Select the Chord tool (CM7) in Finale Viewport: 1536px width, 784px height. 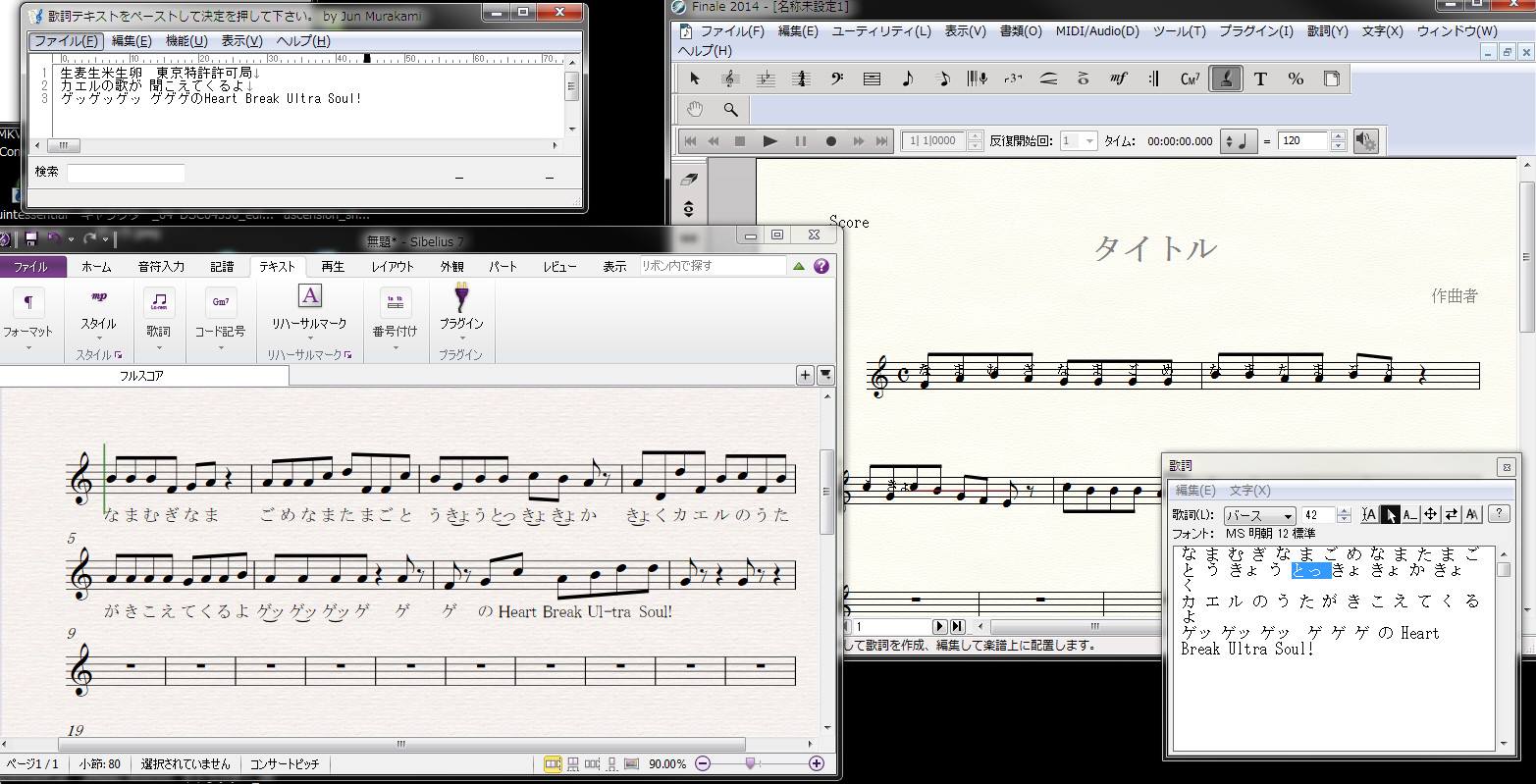1190,79
